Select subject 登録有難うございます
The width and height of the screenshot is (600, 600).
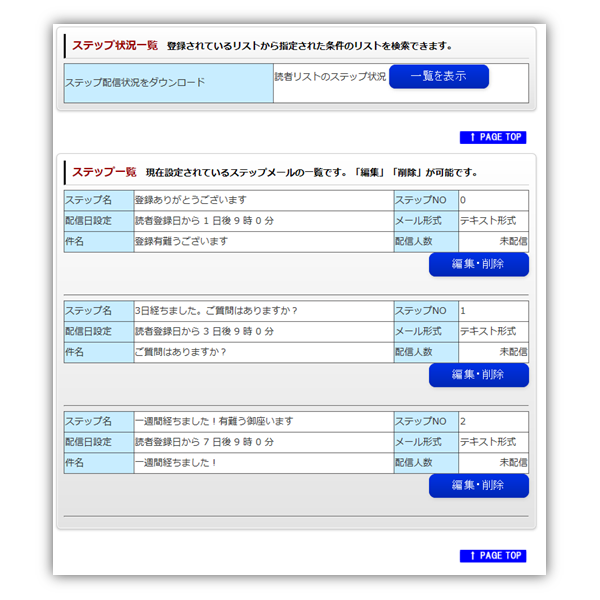[x=181, y=241]
